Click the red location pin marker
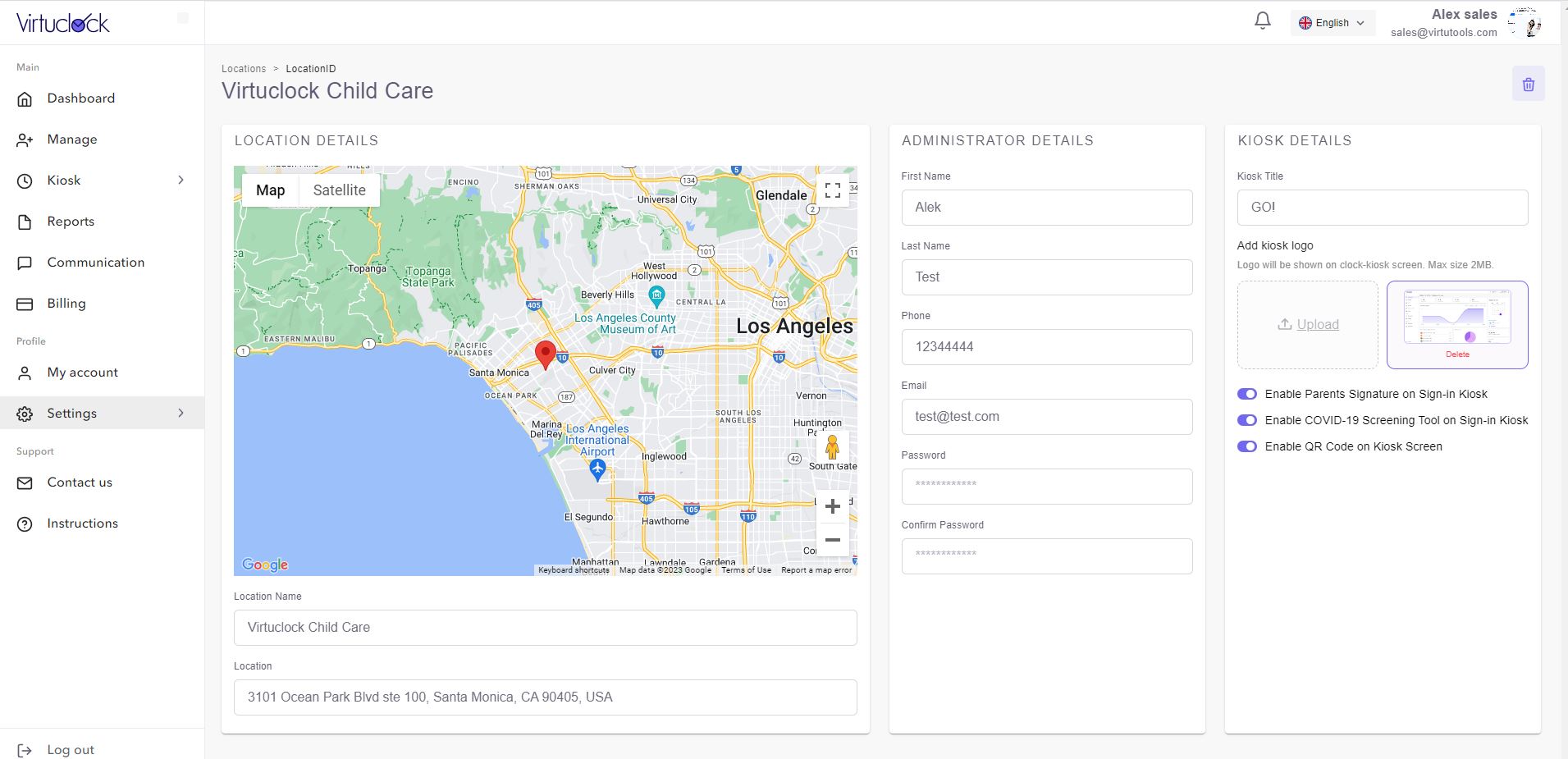Viewport: 1568px width, 759px height. tap(546, 355)
